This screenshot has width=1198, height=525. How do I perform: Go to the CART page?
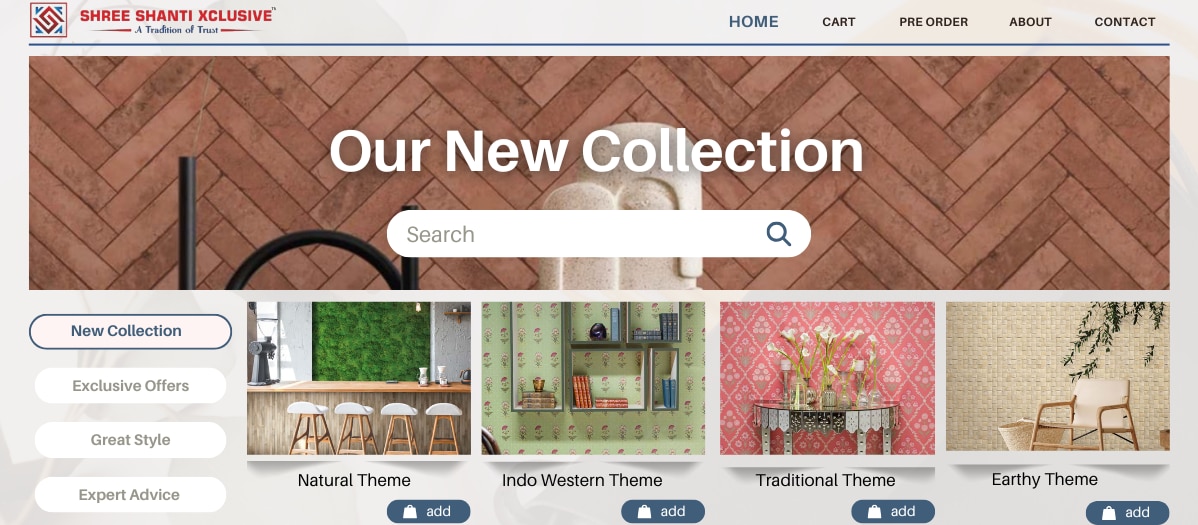point(838,22)
